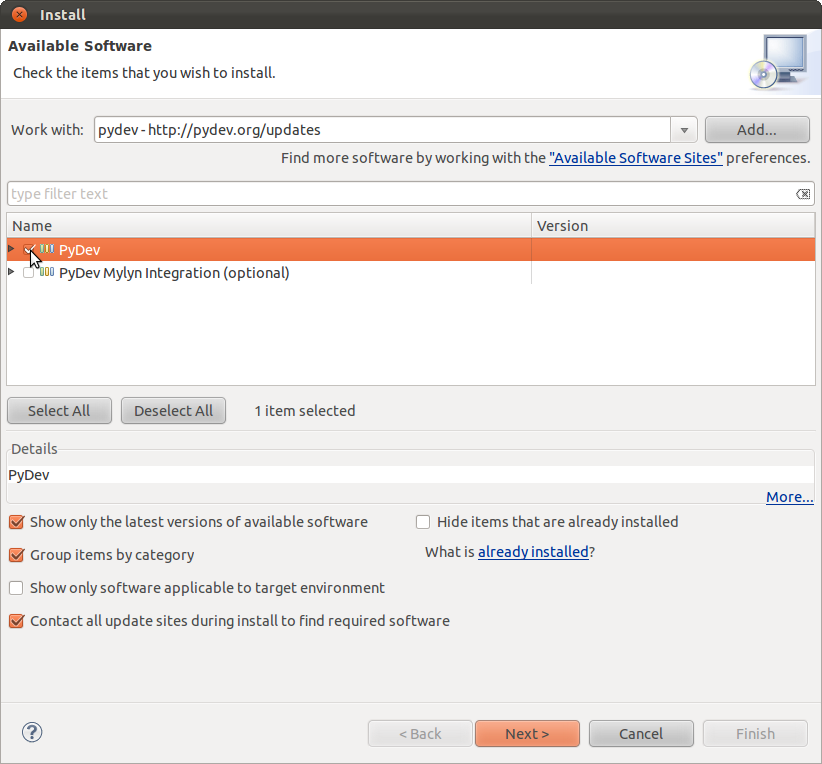The image size is (822, 764).
Task: Focus the type filter text field
Action: pos(400,194)
